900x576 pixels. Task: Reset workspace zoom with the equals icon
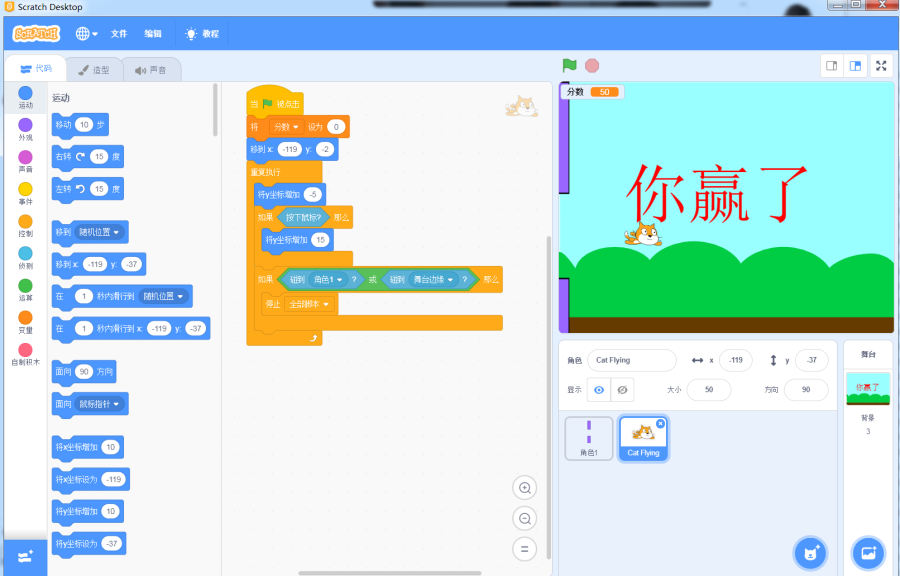(523, 549)
